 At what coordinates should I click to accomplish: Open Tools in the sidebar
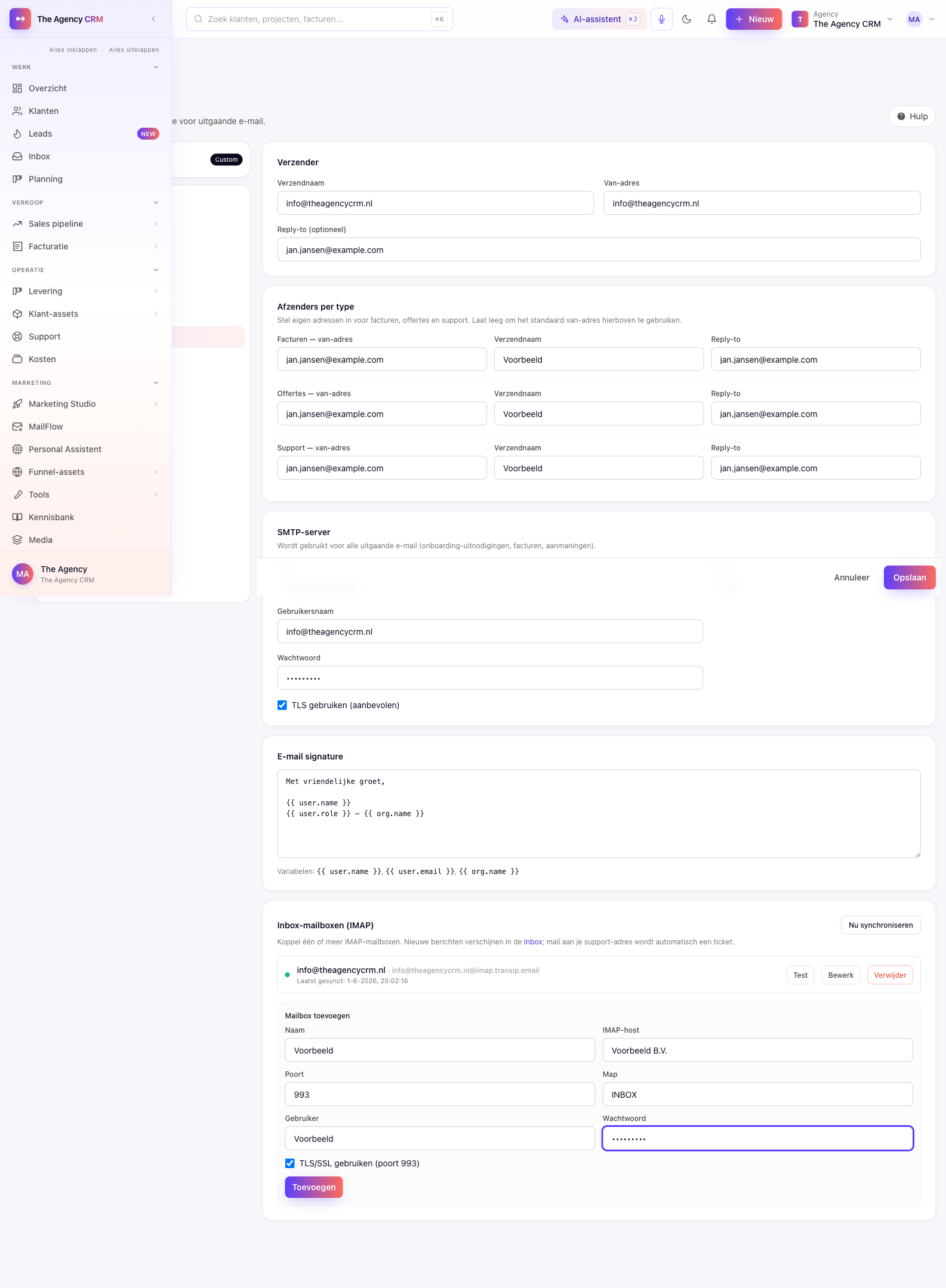(x=86, y=495)
